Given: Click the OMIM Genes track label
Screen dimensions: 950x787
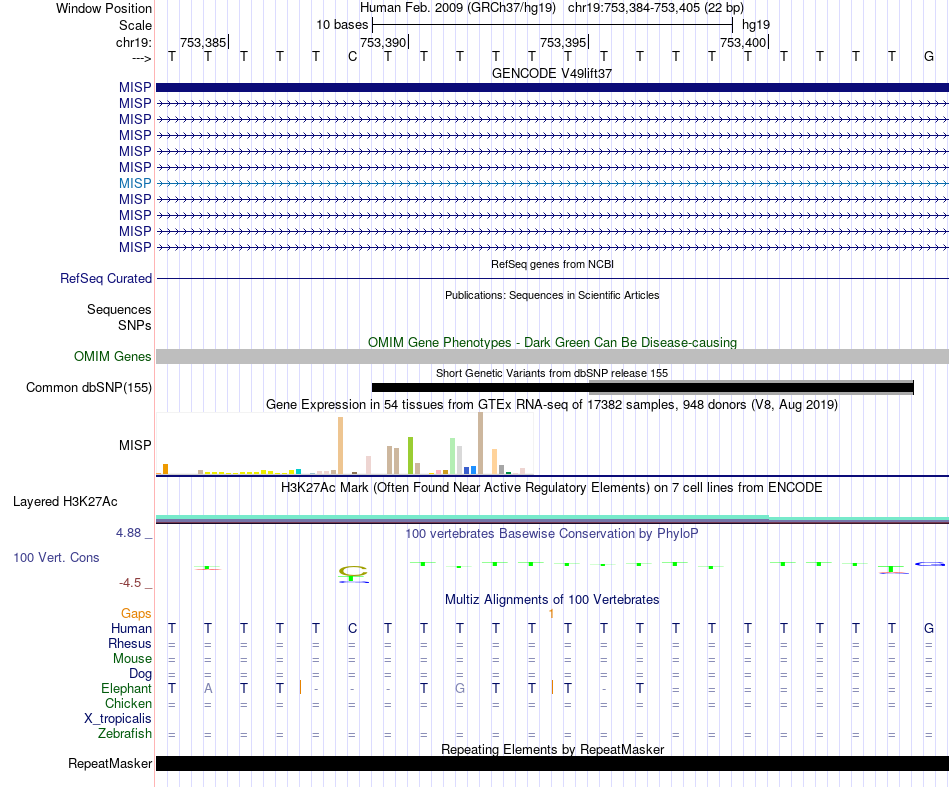Looking at the screenshot, I should (x=113, y=356).
